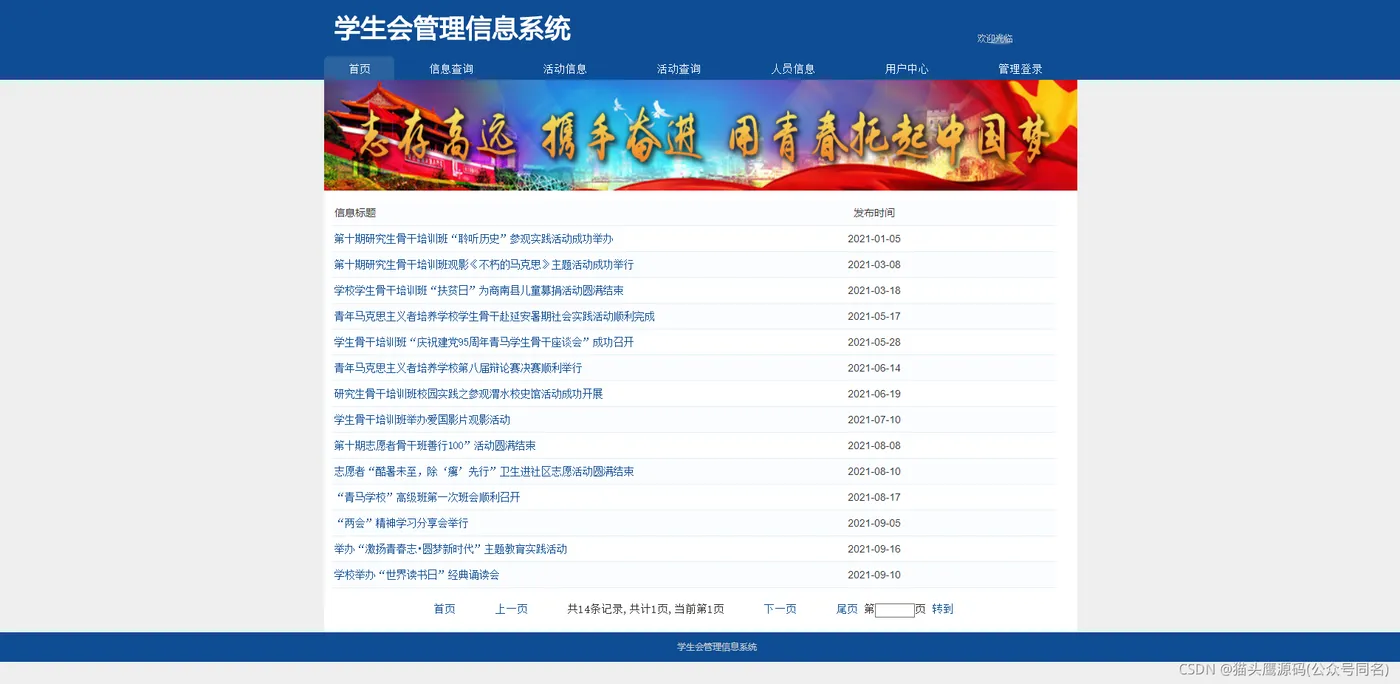The width and height of the screenshot is (1400, 684).
Task: Open the “扶贫日” 募捐活动 article link
Action: (x=479, y=291)
